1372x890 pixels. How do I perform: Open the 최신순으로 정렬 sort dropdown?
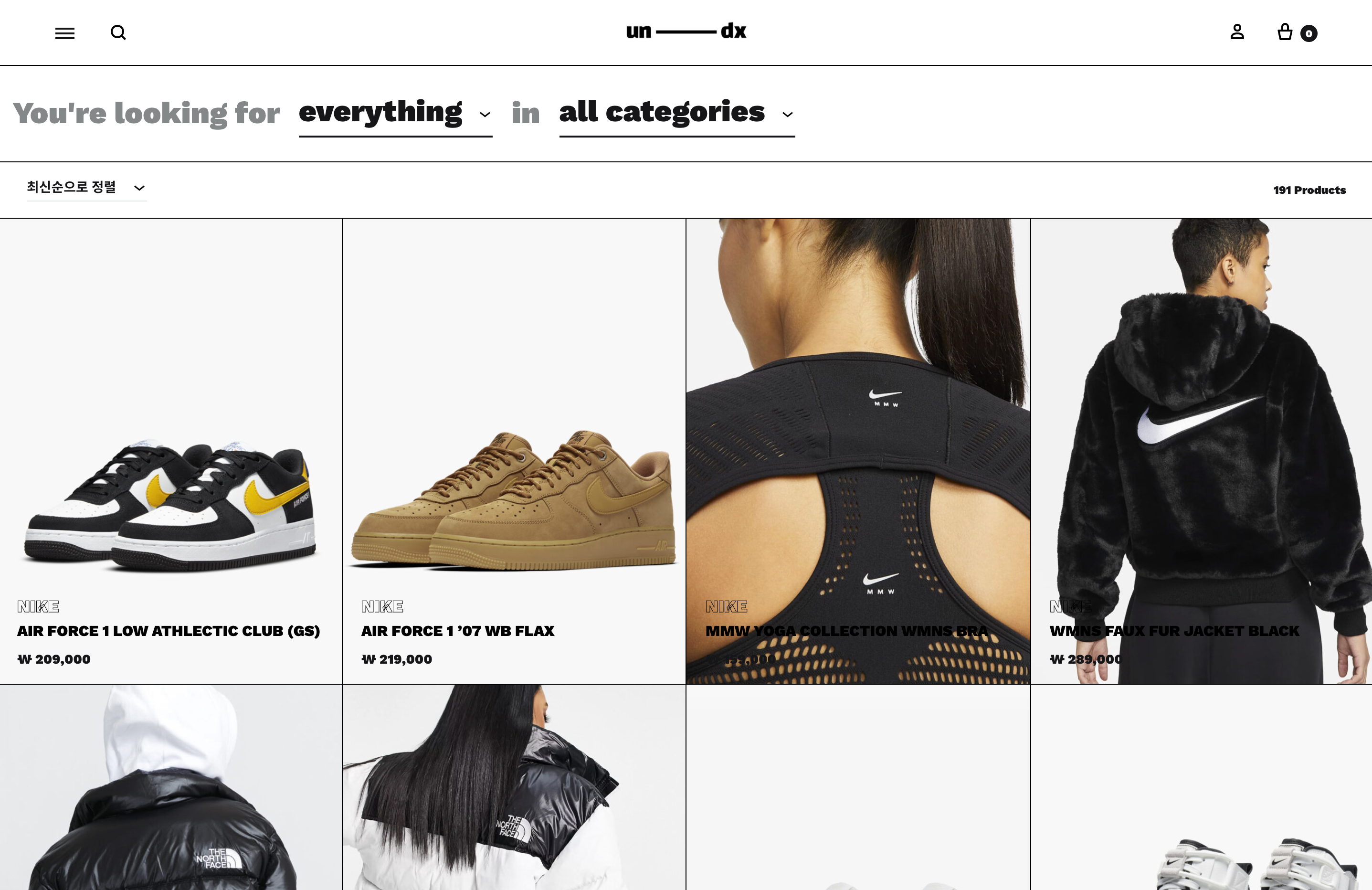coord(86,188)
